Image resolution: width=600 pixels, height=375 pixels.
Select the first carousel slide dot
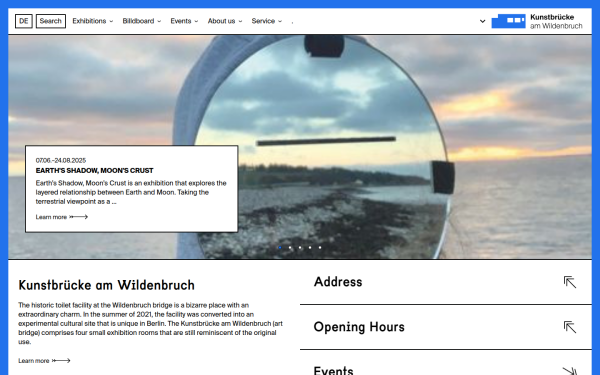click(x=280, y=247)
